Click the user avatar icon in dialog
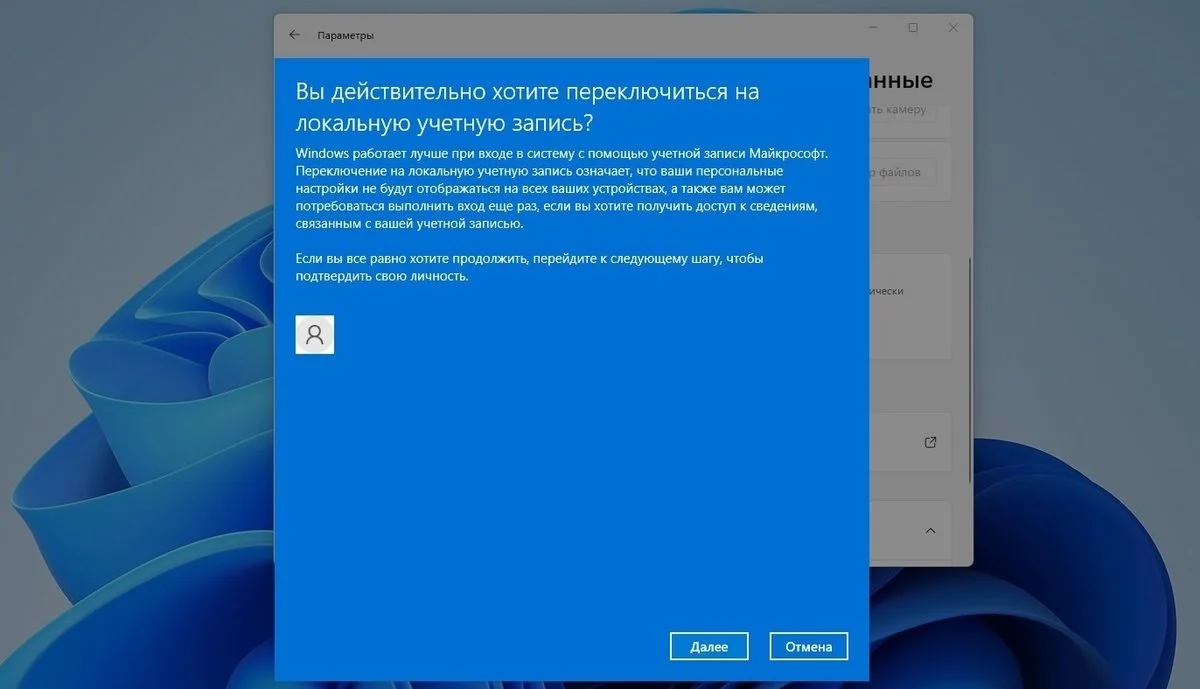The width and height of the screenshot is (1200, 689). pos(315,335)
